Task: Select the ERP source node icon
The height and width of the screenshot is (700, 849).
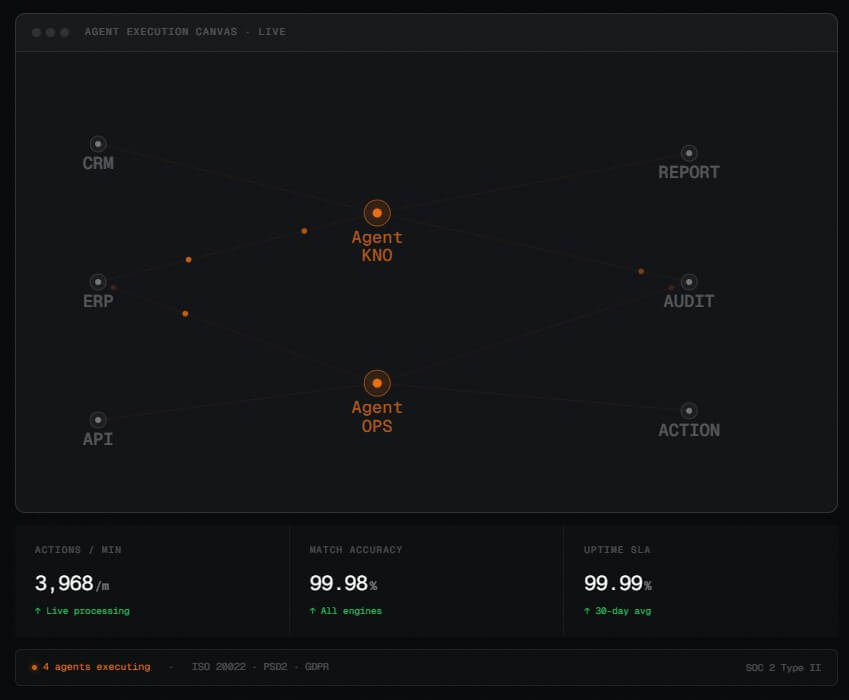Action: point(98,282)
